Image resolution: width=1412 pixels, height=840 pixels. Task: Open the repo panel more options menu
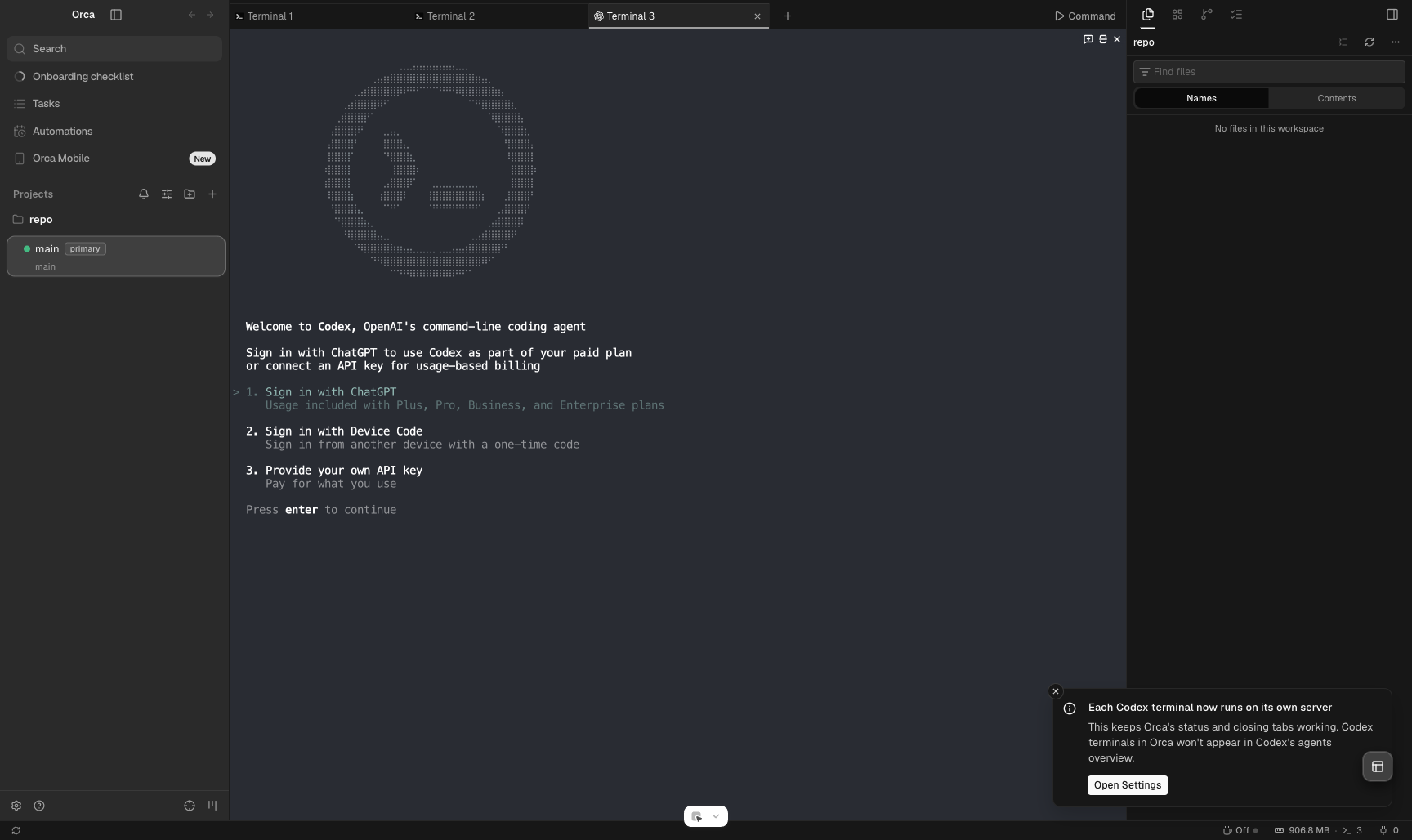(1396, 42)
